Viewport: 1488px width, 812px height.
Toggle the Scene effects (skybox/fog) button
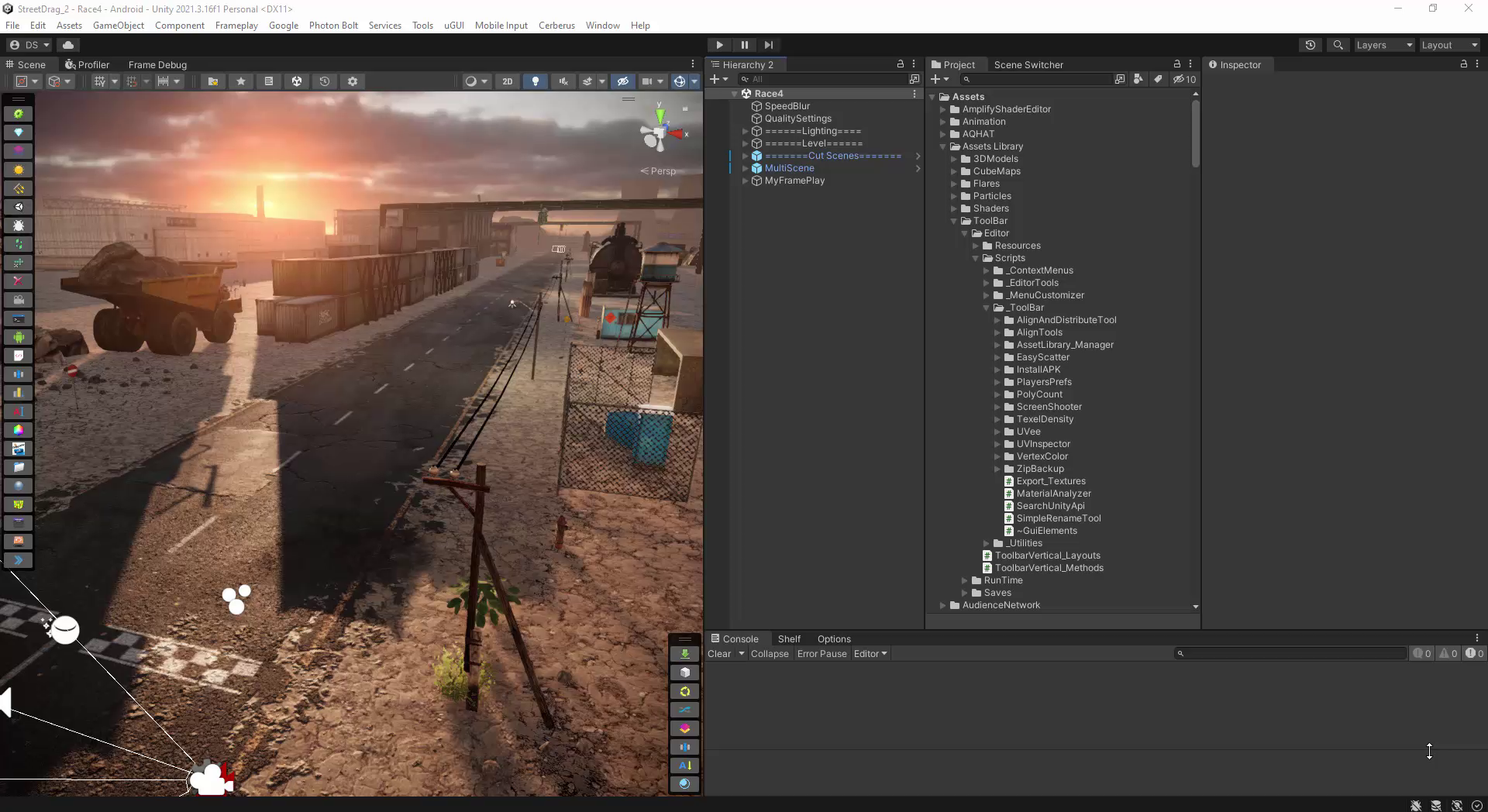click(x=587, y=81)
